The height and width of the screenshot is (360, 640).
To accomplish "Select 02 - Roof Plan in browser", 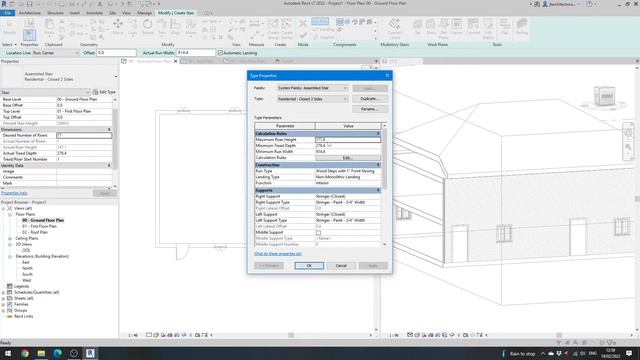I will pos(35,232).
